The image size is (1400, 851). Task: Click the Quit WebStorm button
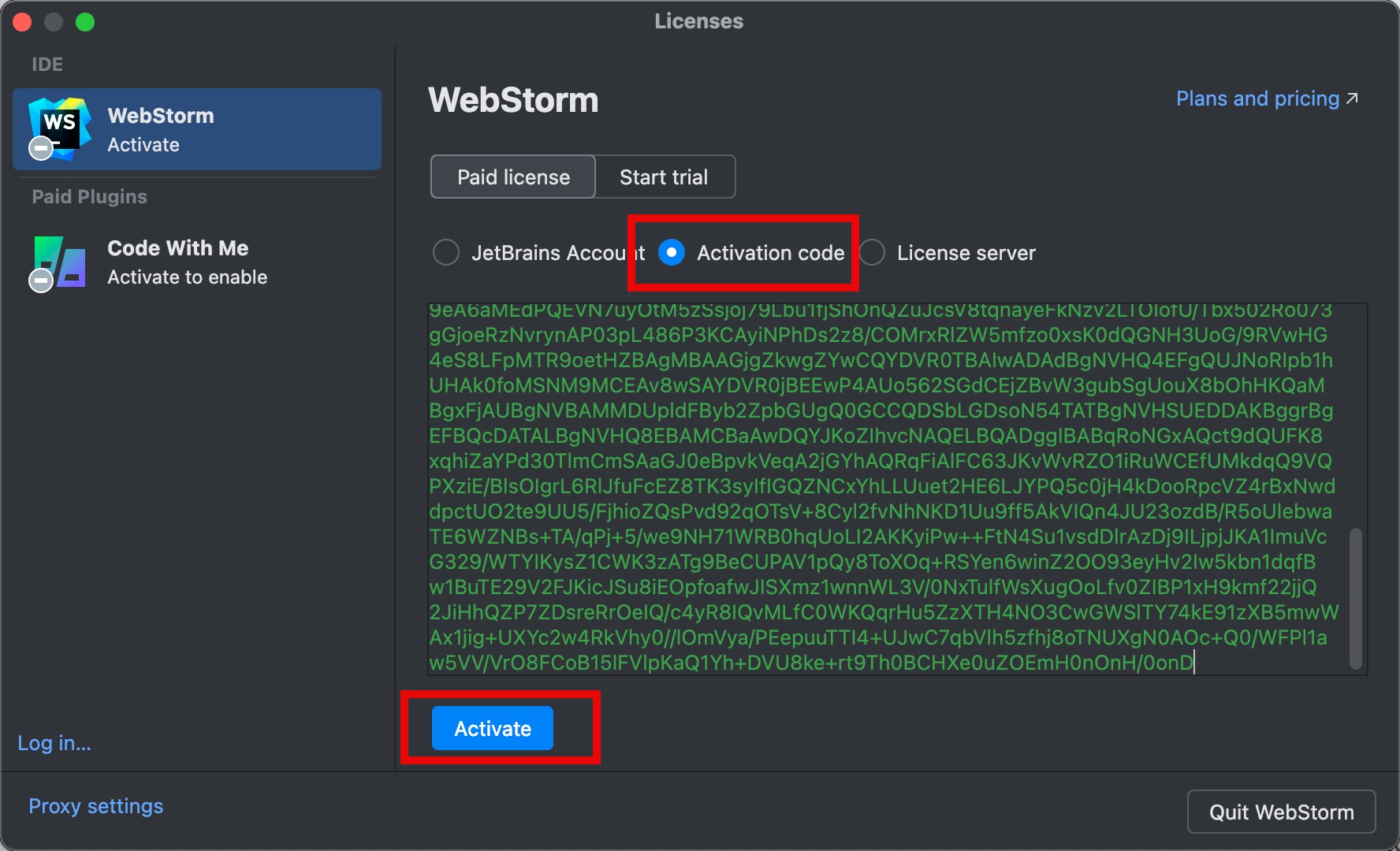pos(1281,812)
